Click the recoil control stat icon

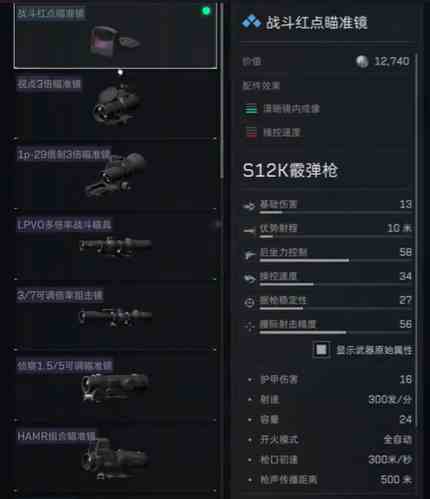249,255
